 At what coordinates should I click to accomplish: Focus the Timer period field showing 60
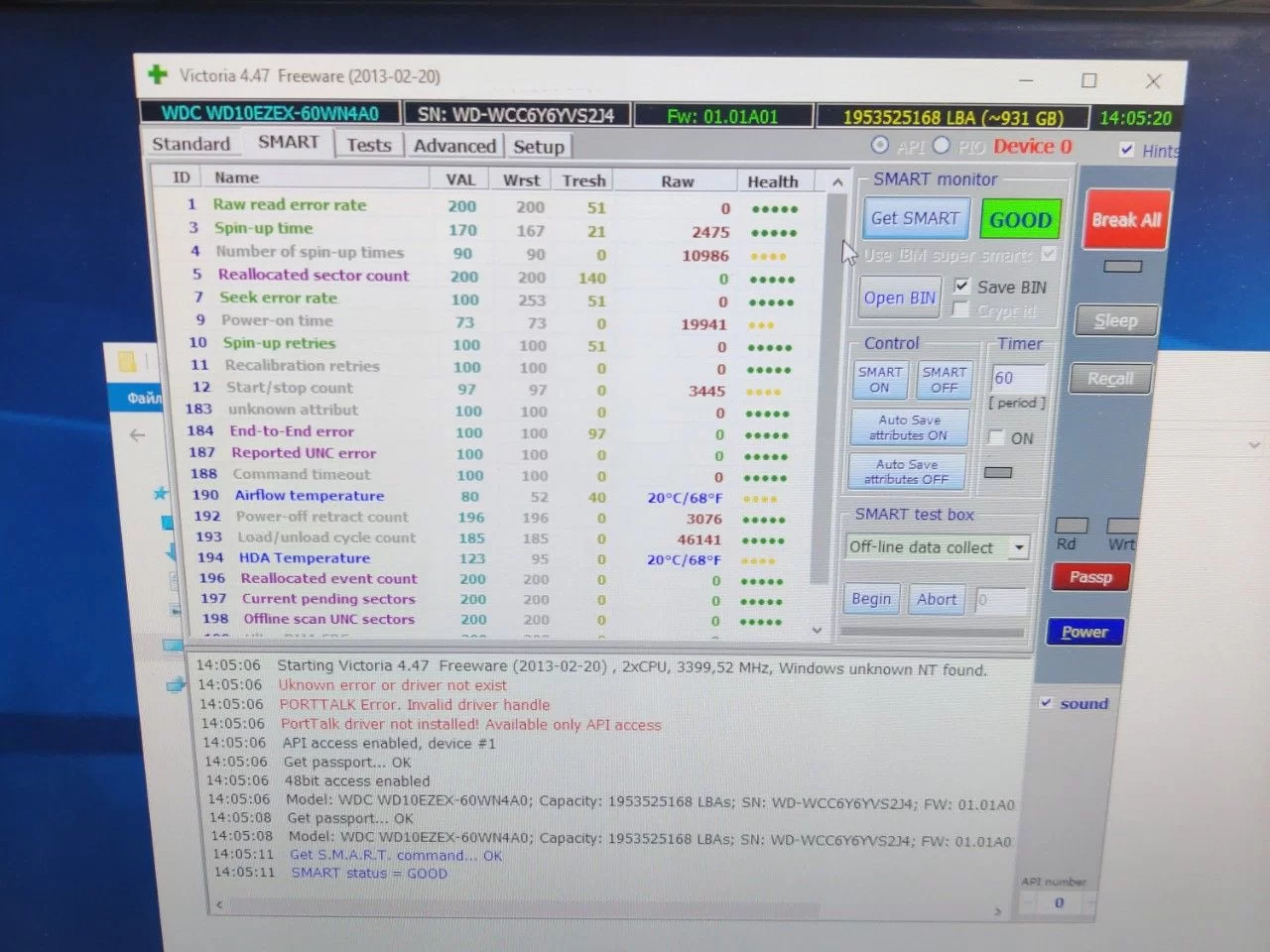coord(1017,378)
